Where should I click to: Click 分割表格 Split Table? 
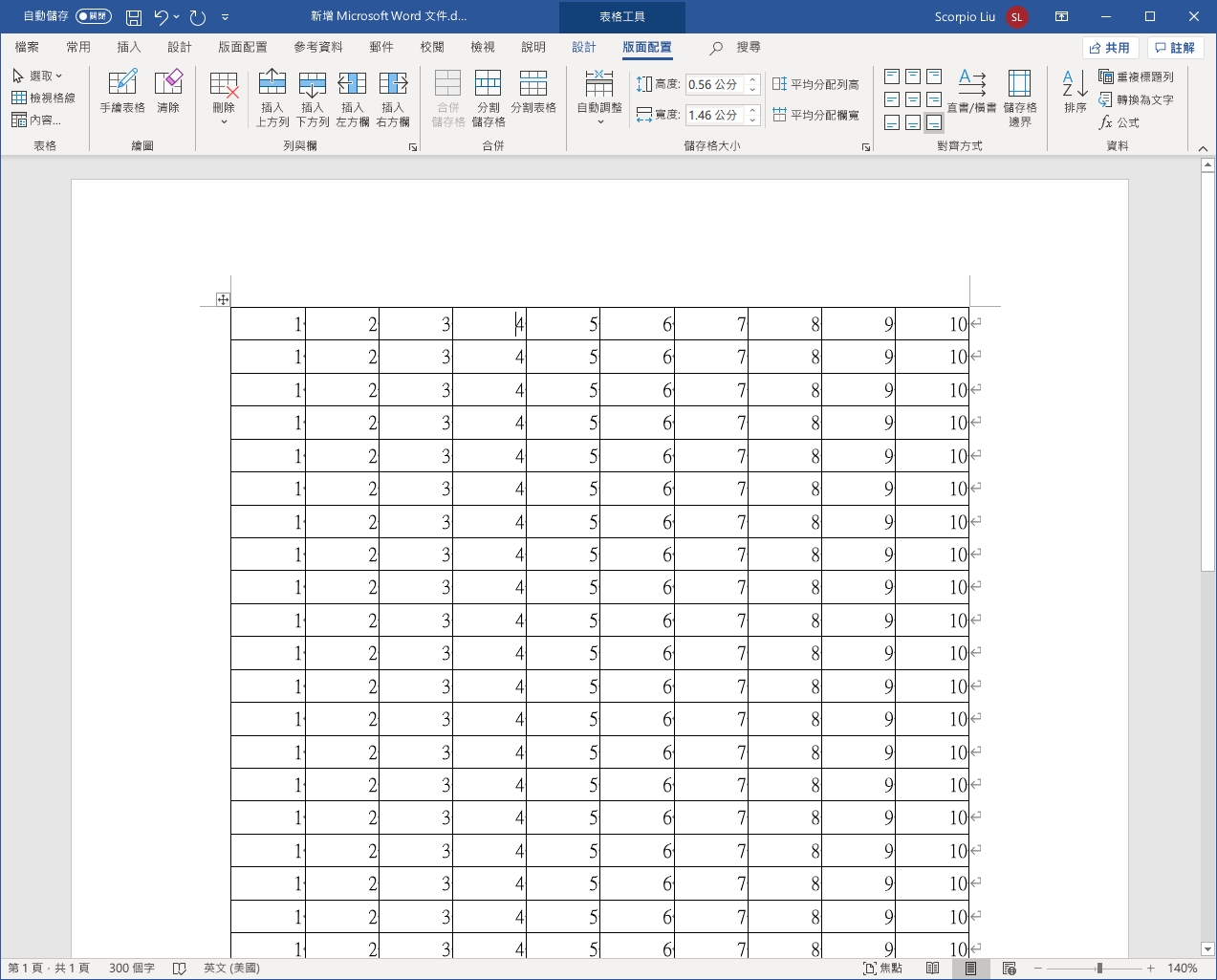tap(533, 93)
